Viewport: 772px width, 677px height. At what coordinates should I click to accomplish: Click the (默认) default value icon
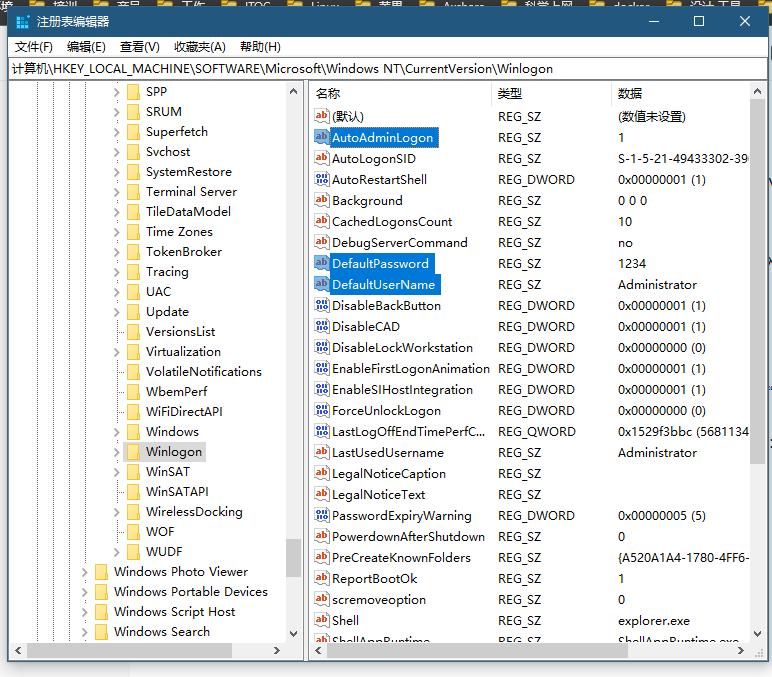322,116
